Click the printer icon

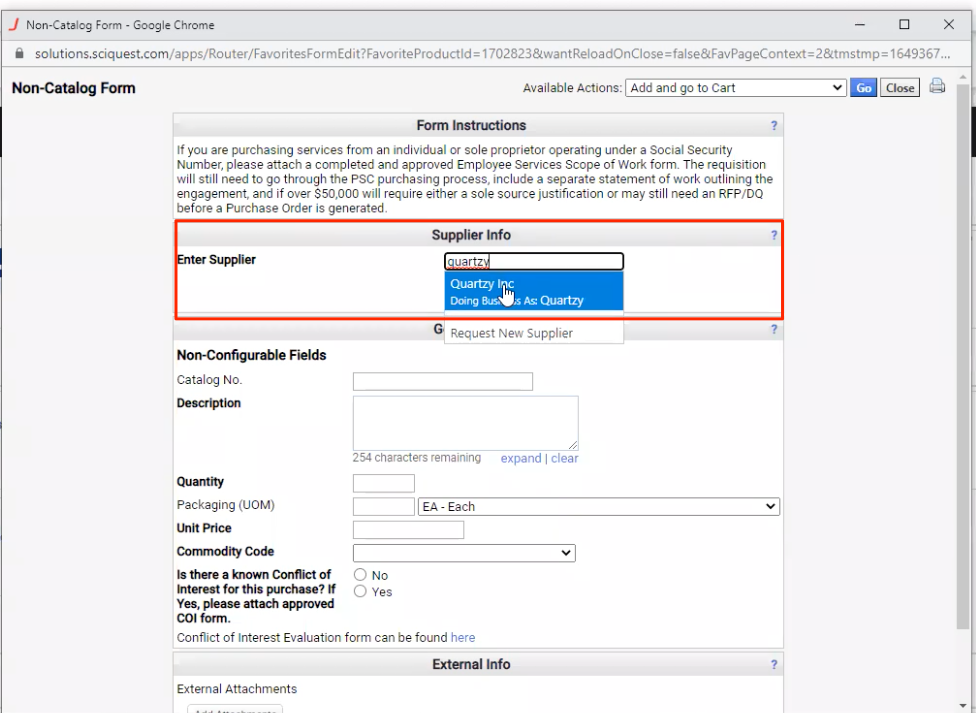[937, 86]
